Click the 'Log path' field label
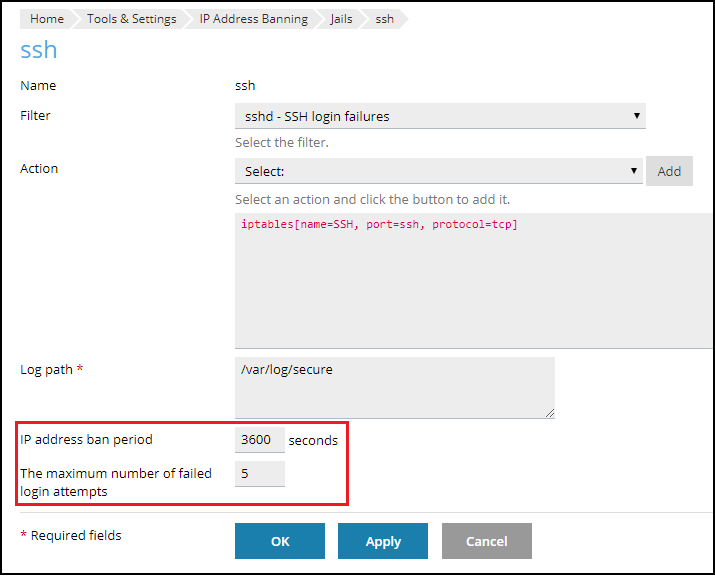This screenshot has height=576, width=715. click(46, 369)
